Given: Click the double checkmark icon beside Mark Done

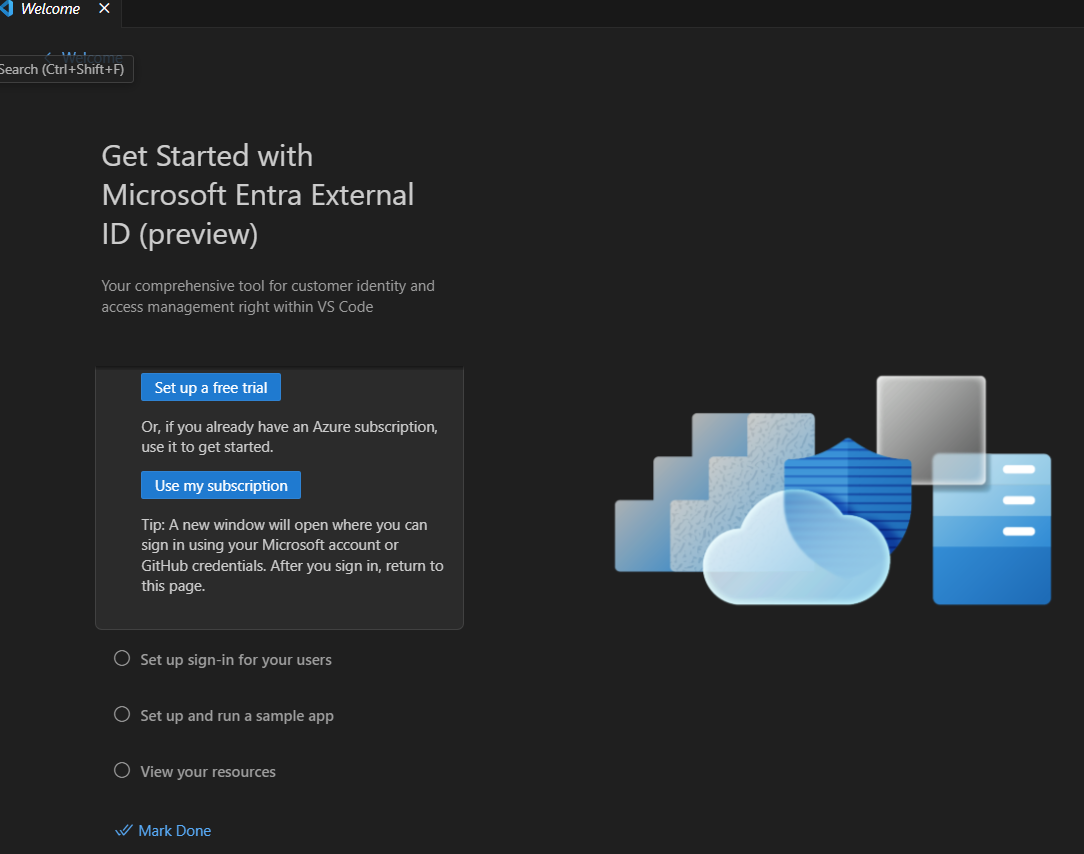Looking at the screenshot, I should 123,829.
